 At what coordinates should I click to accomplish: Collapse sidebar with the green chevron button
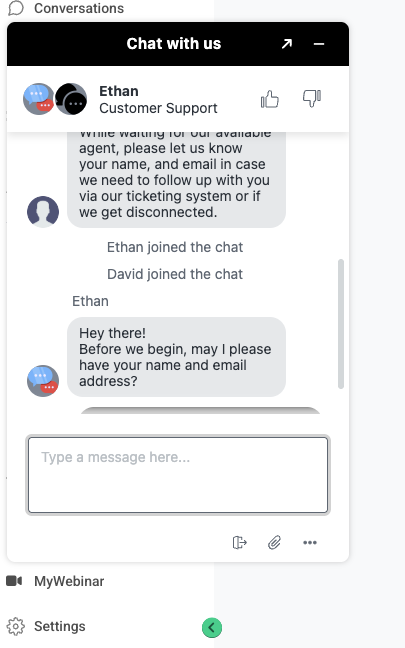click(x=212, y=628)
